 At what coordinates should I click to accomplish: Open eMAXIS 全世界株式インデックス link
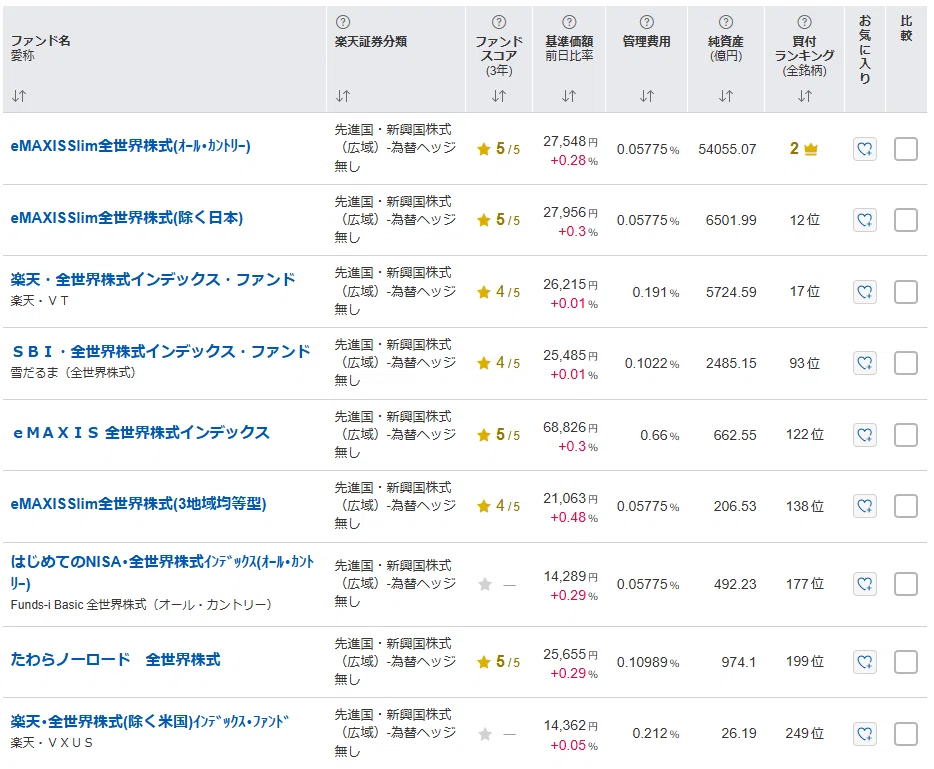pyautogui.click(x=141, y=432)
